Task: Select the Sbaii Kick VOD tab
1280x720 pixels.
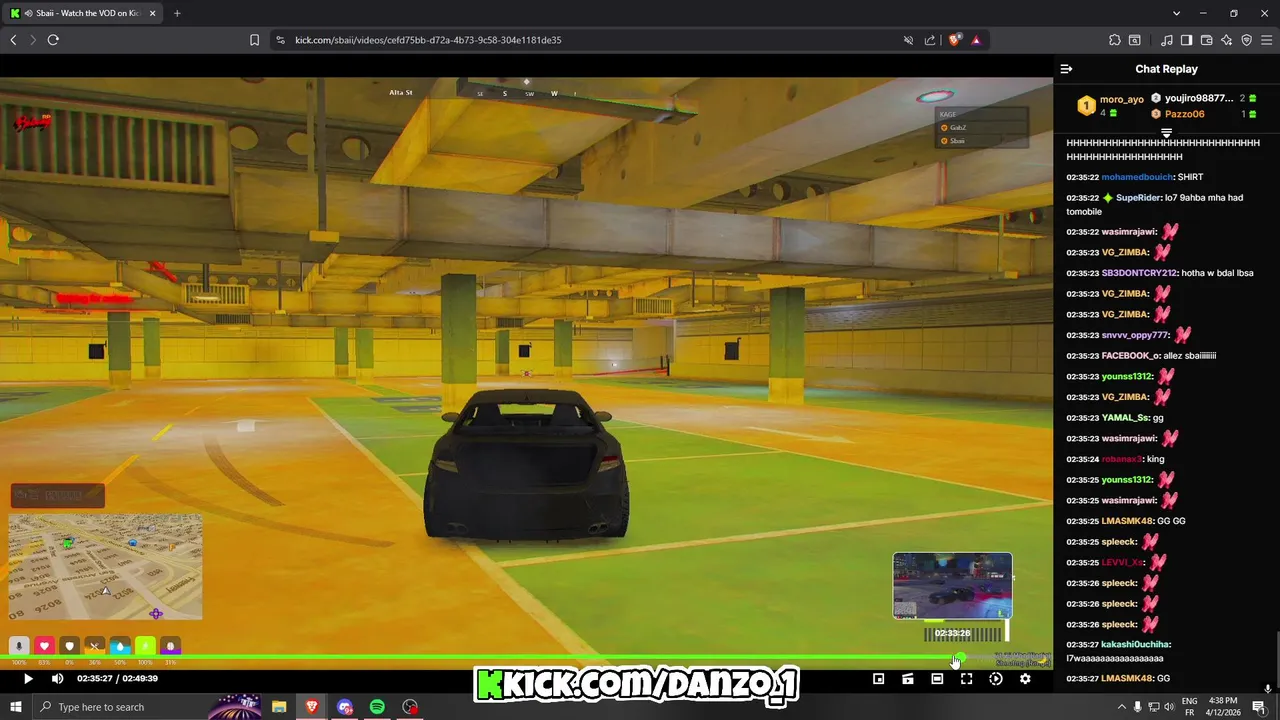Action: (82, 13)
